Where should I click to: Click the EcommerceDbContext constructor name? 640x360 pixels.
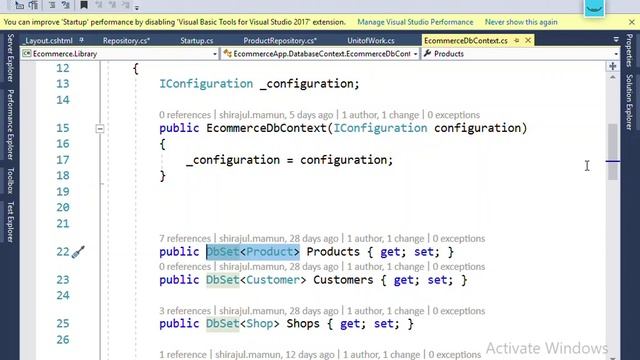267,128
